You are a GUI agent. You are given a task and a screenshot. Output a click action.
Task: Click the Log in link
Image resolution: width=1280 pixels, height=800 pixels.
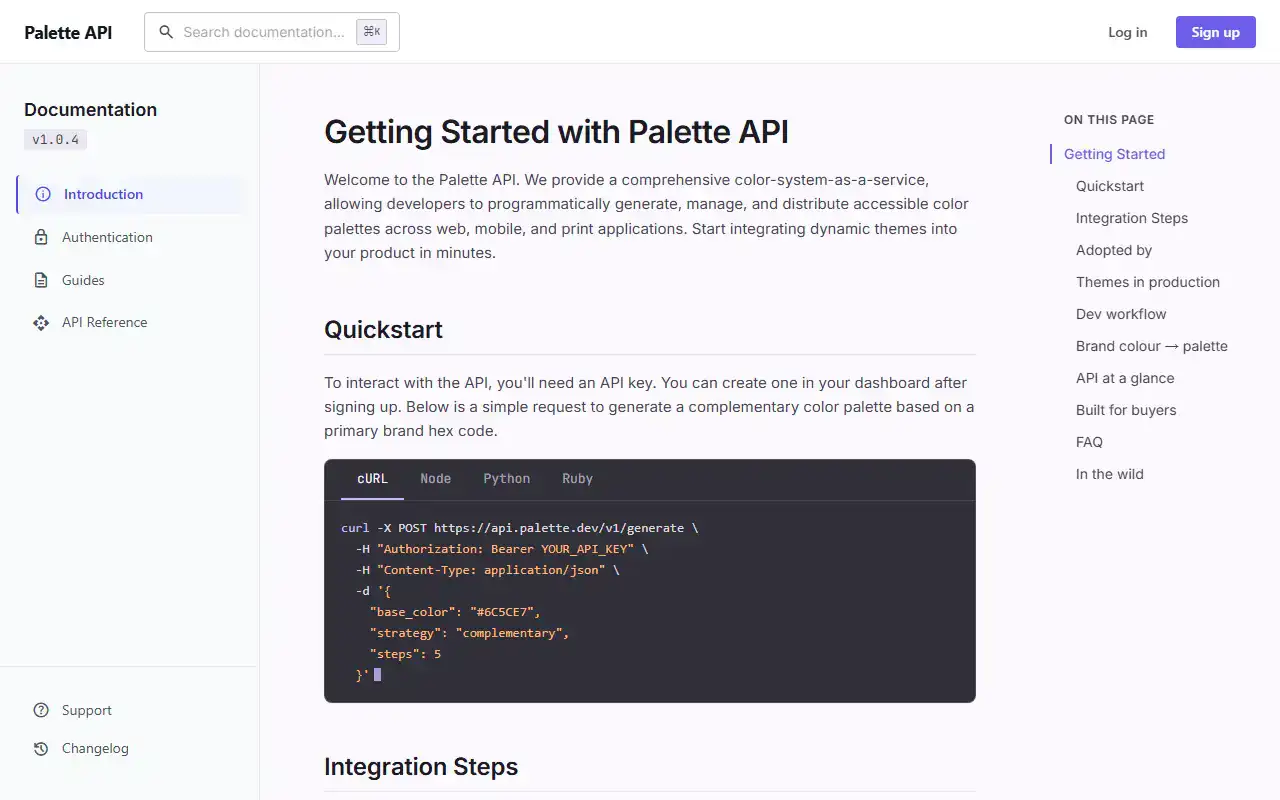[1128, 32]
